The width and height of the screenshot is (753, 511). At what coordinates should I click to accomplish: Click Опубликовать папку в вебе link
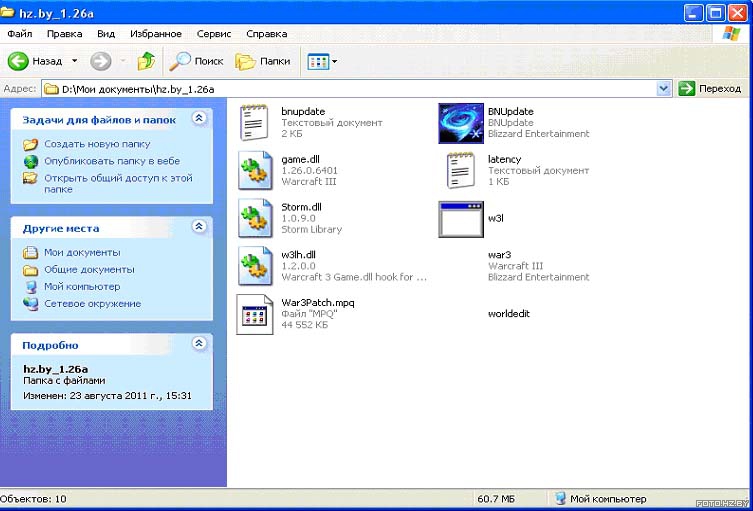pos(112,161)
